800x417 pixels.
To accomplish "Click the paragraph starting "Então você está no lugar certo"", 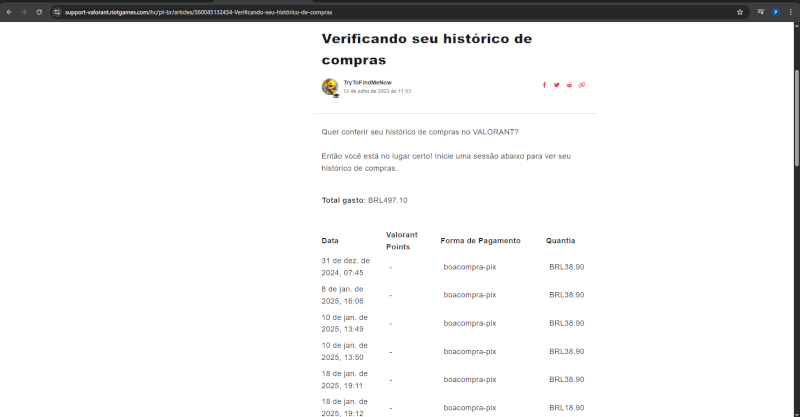I will tap(446, 162).
